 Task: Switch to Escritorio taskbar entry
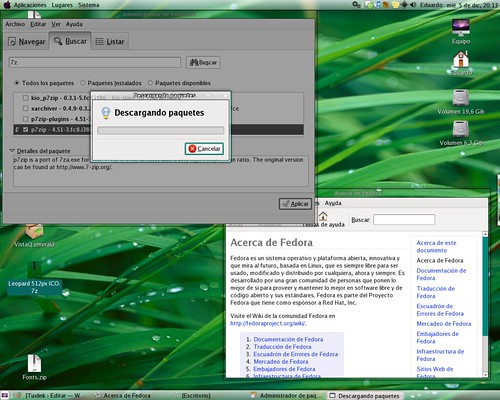(x=196, y=396)
